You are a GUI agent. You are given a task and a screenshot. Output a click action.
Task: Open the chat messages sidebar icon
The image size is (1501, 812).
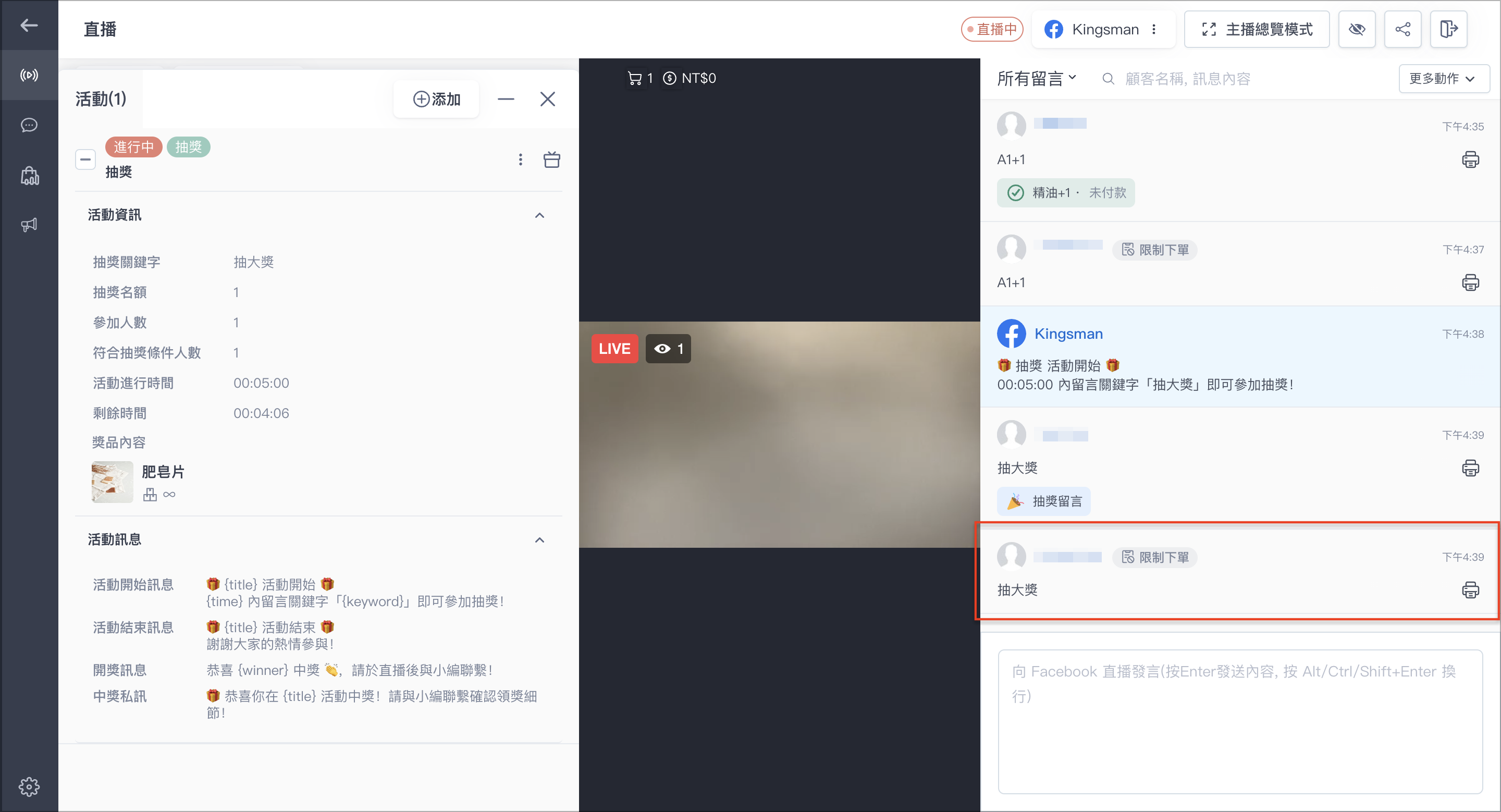pyautogui.click(x=29, y=125)
